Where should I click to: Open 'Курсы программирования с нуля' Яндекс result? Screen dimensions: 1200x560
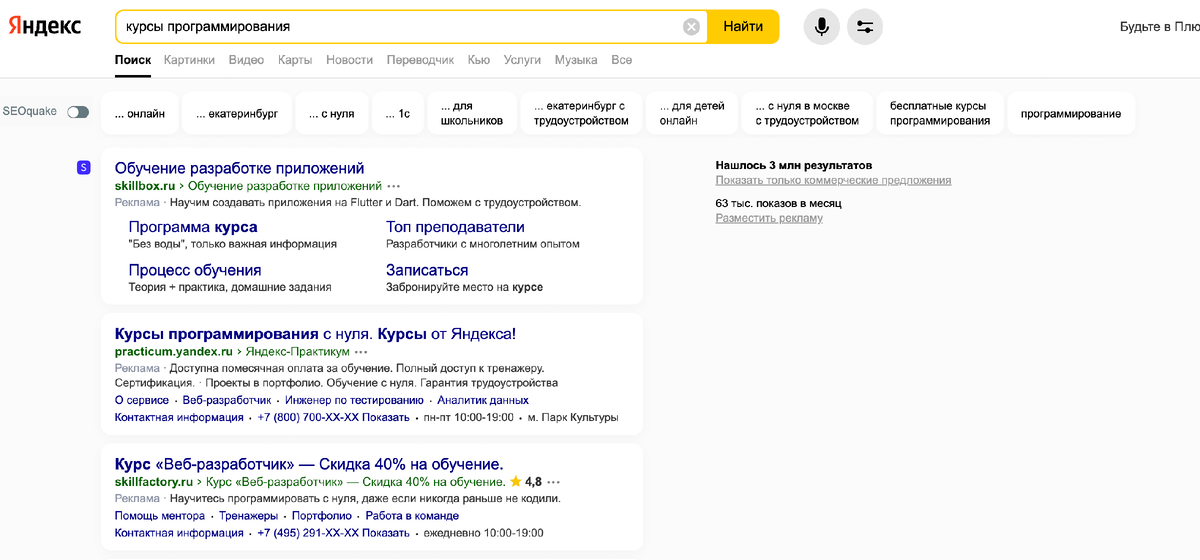tap(315, 334)
